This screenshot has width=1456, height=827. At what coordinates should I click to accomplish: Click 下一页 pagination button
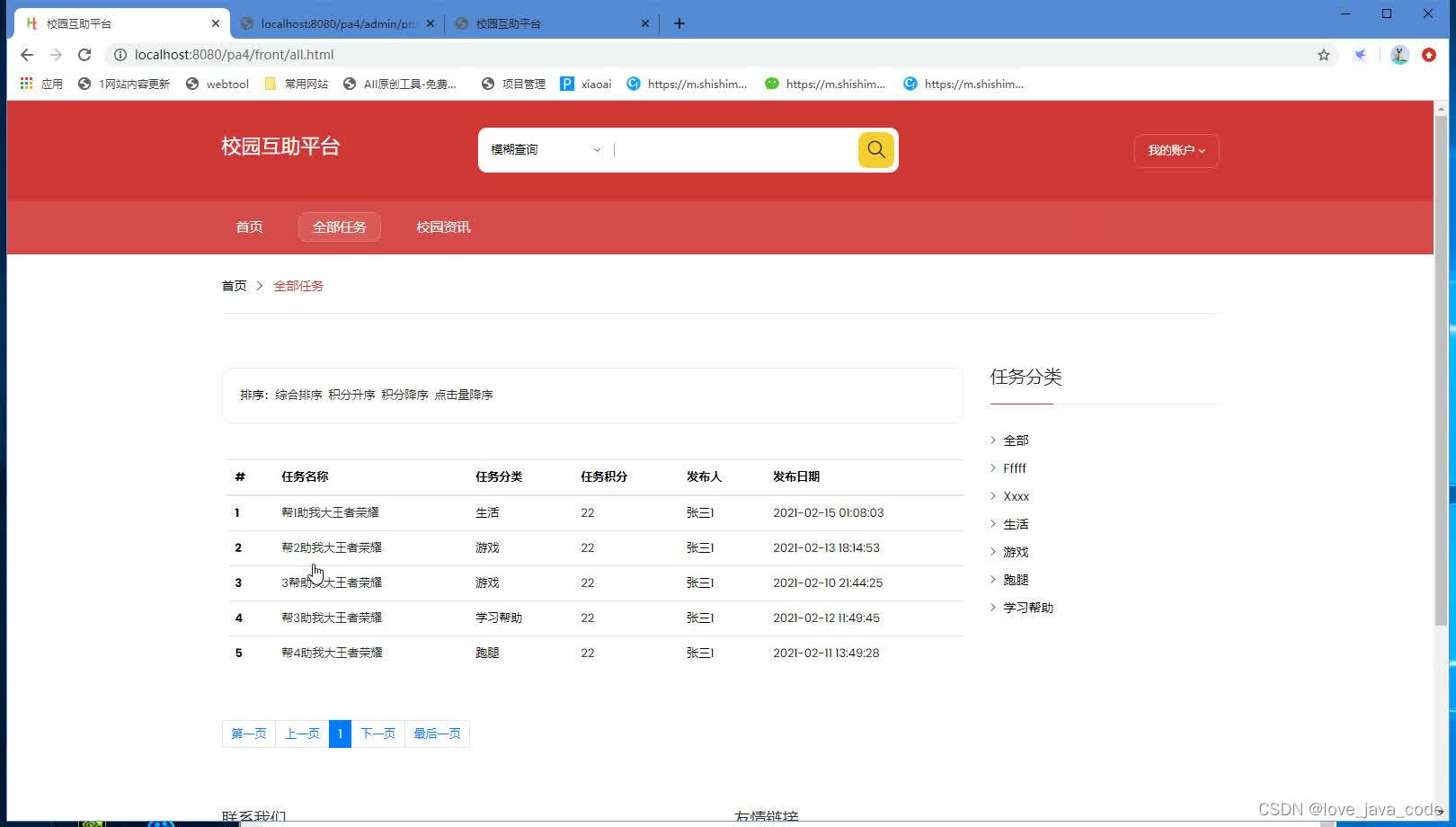(x=377, y=734)
